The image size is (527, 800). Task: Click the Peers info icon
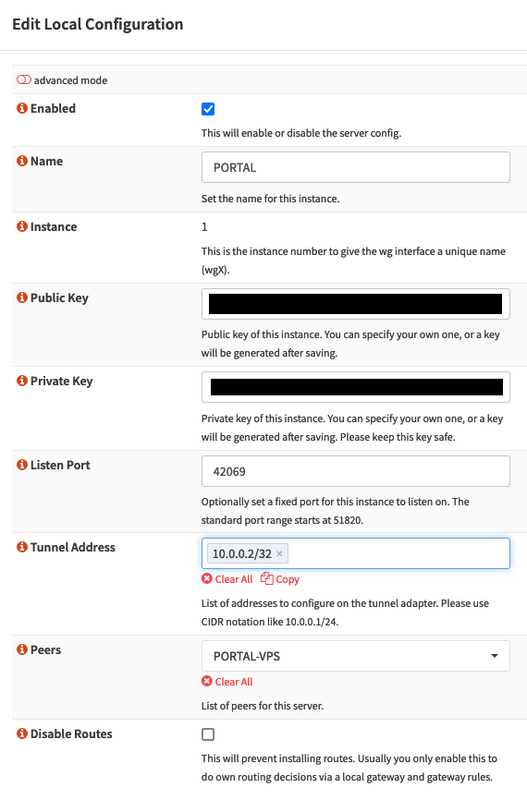[22, 649]
